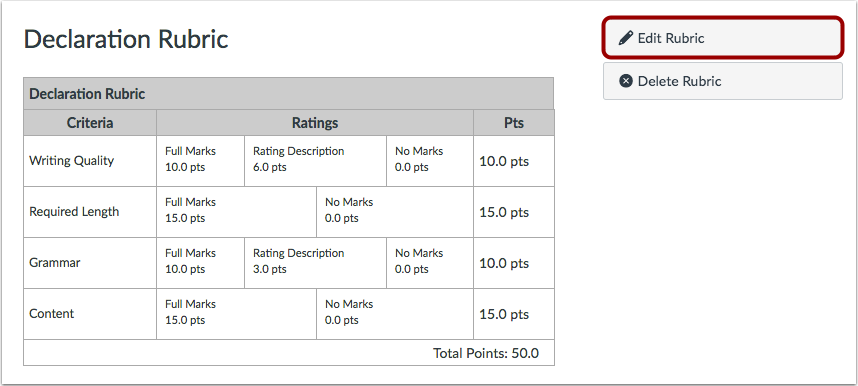Click the Required Length 15.0 pts points cell

point(514,212)
